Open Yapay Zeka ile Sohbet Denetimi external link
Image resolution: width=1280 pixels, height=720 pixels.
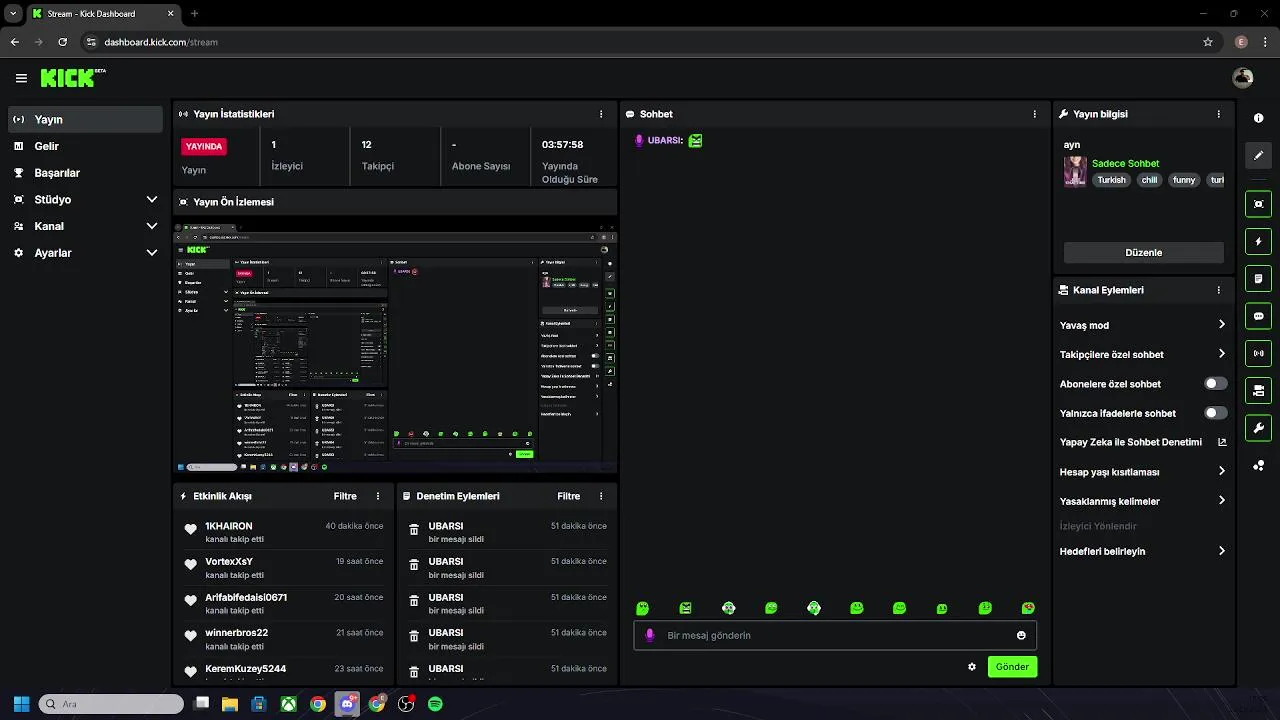(1222, 442)
